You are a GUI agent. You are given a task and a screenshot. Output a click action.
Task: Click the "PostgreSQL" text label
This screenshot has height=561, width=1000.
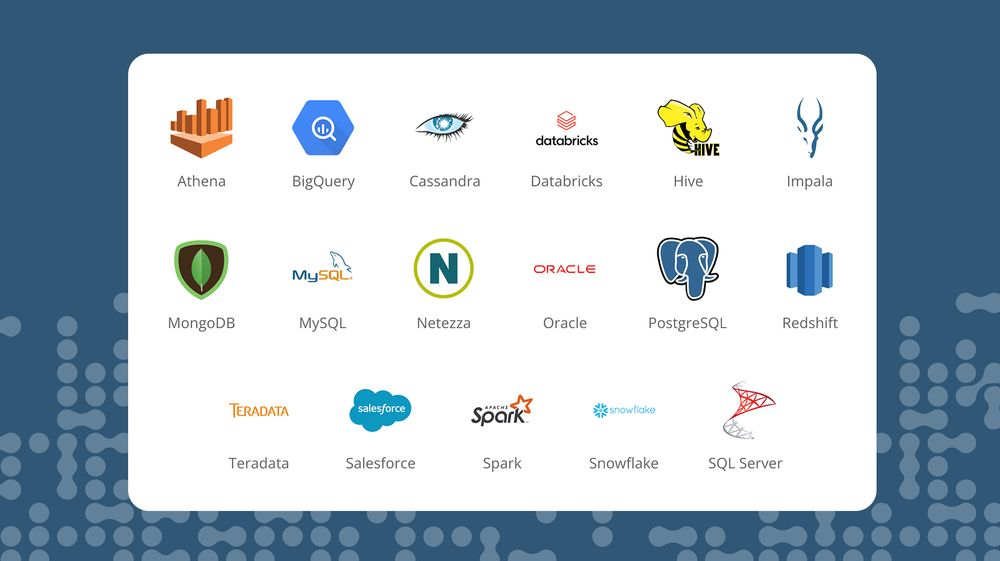click(688, 323)
